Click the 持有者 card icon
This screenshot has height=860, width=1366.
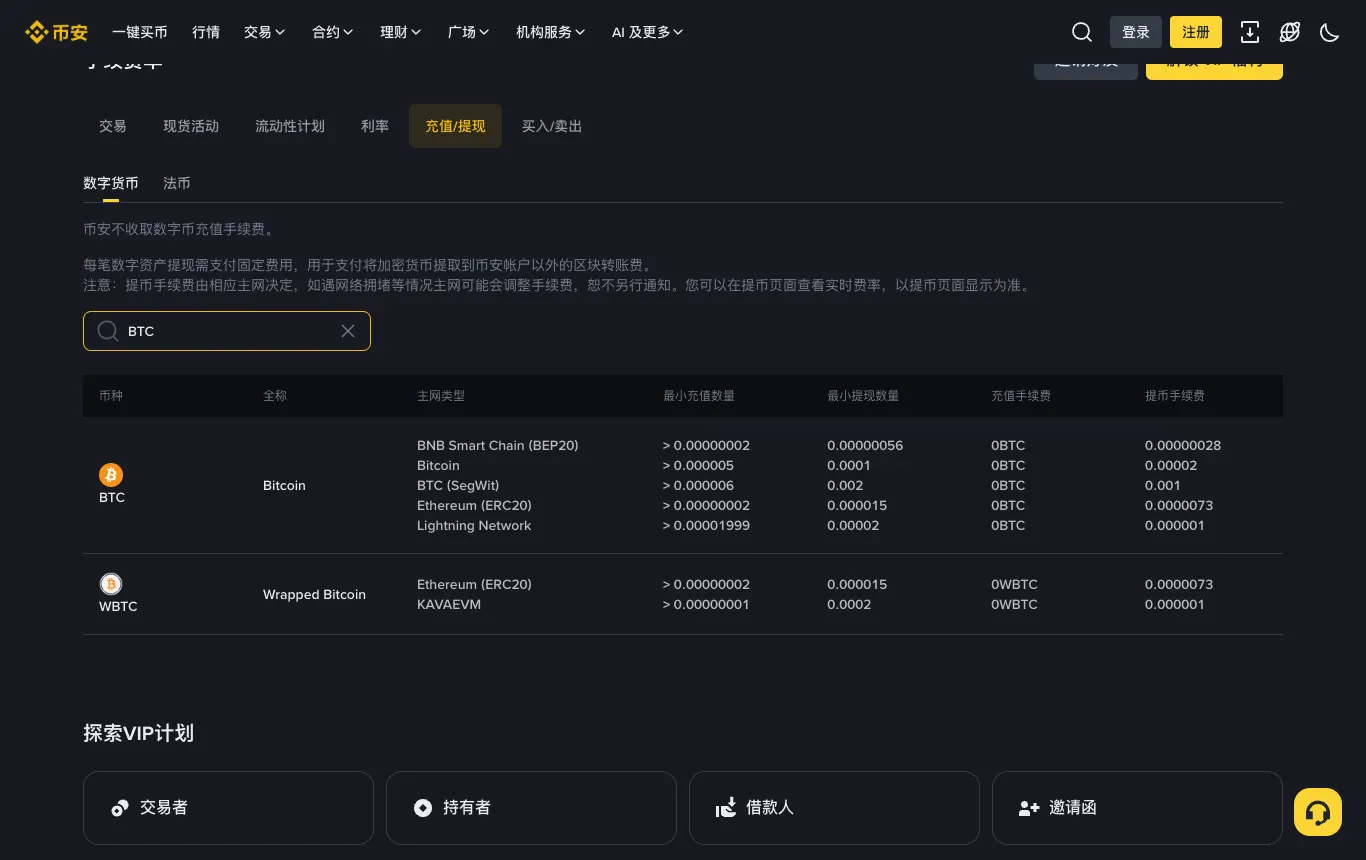click(423, 808)
